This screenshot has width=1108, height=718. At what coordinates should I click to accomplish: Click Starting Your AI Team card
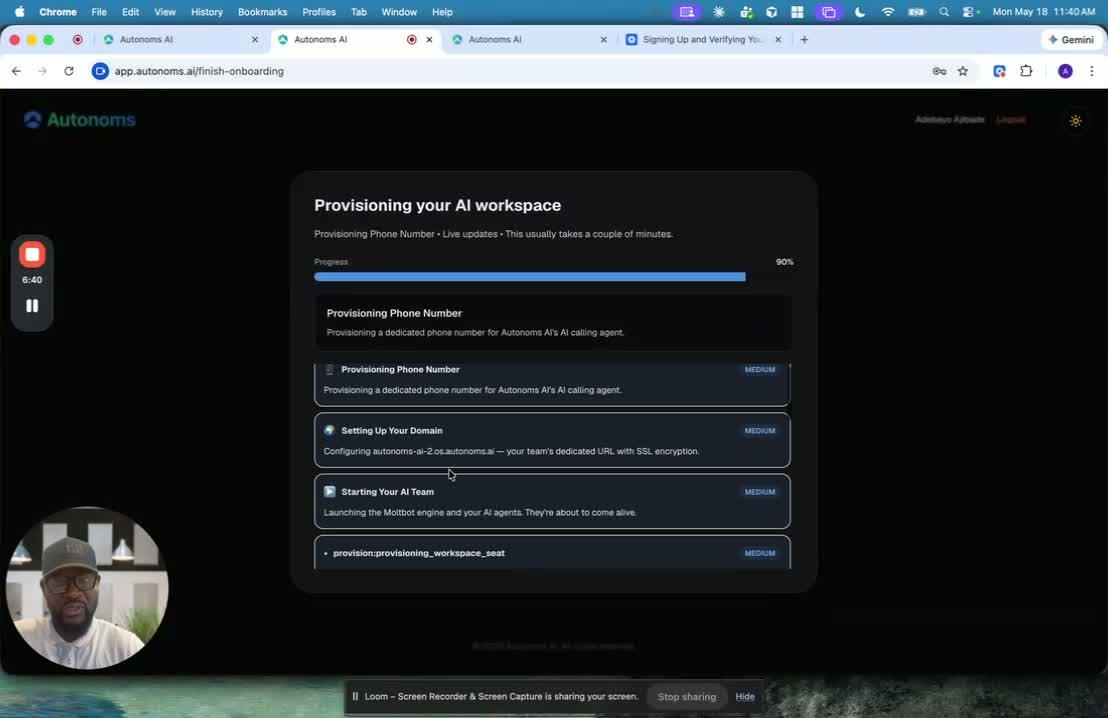pos(553,502)
